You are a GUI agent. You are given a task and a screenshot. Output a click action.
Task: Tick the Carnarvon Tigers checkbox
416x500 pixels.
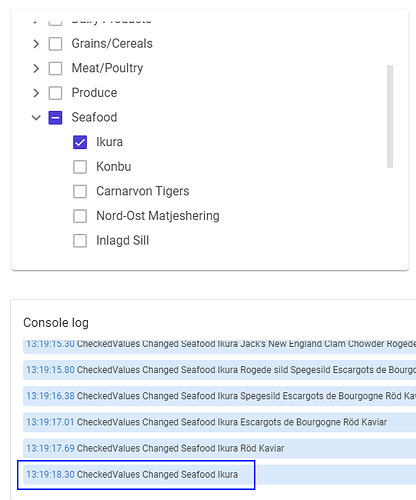click(80, 192)
